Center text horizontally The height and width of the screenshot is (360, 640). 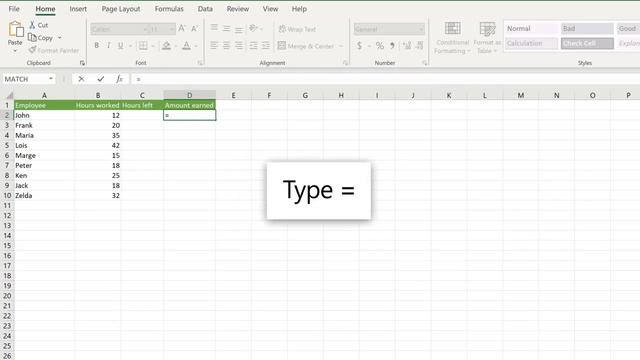coord(226,45)
